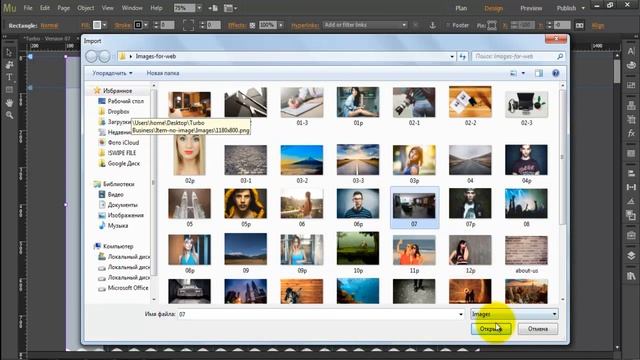Screen dimensions: 640x360
Task: Click the Отмена button
Action: coord(538,329)
